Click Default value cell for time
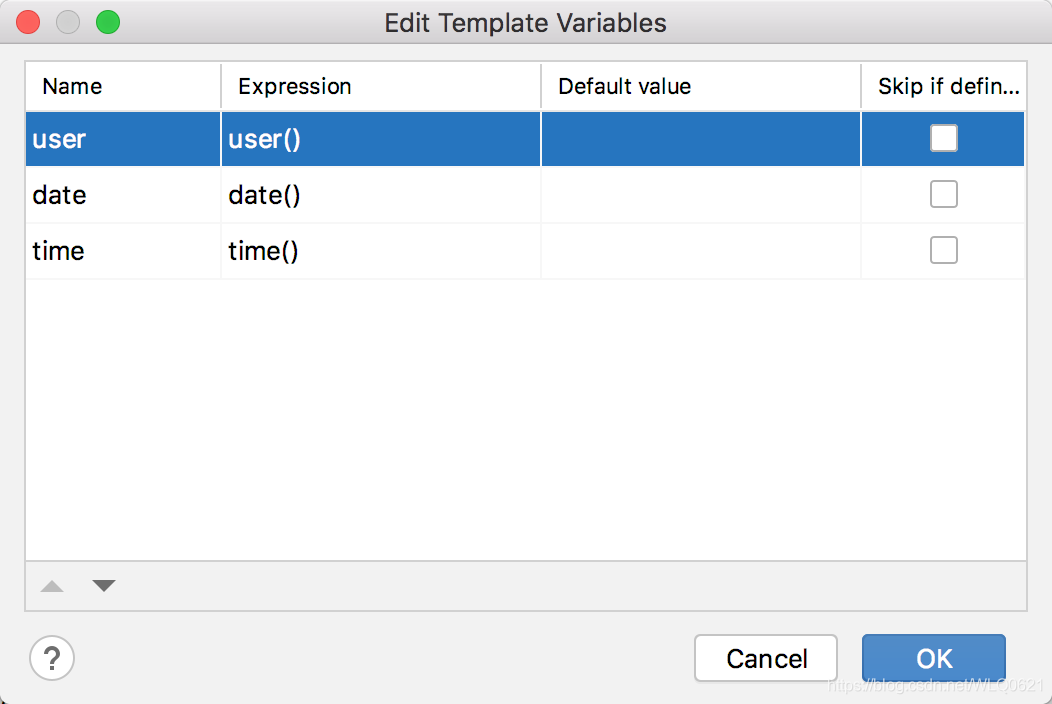The image size is (1052, 704). click(x=700, y=251)
